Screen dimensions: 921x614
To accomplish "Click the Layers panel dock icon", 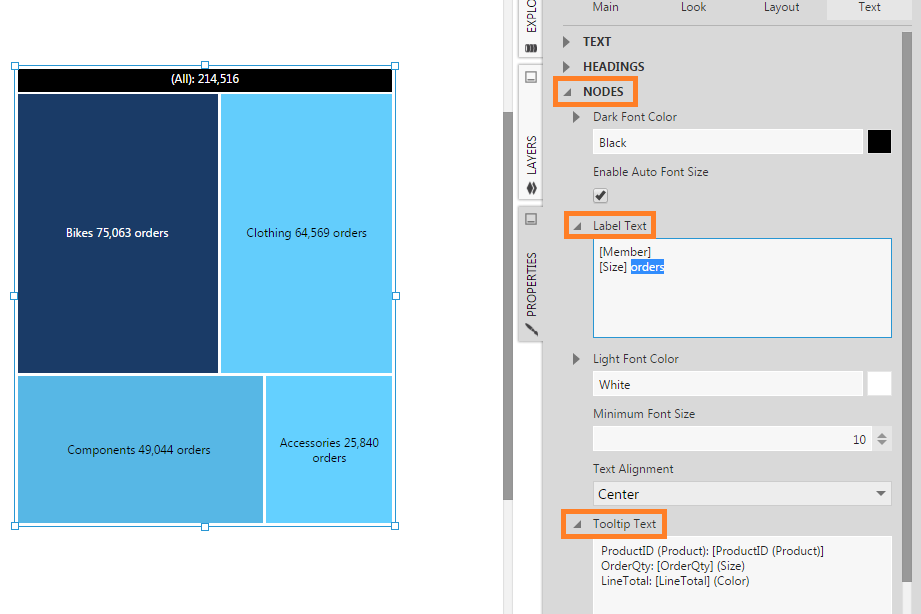I will click(531, 77).
